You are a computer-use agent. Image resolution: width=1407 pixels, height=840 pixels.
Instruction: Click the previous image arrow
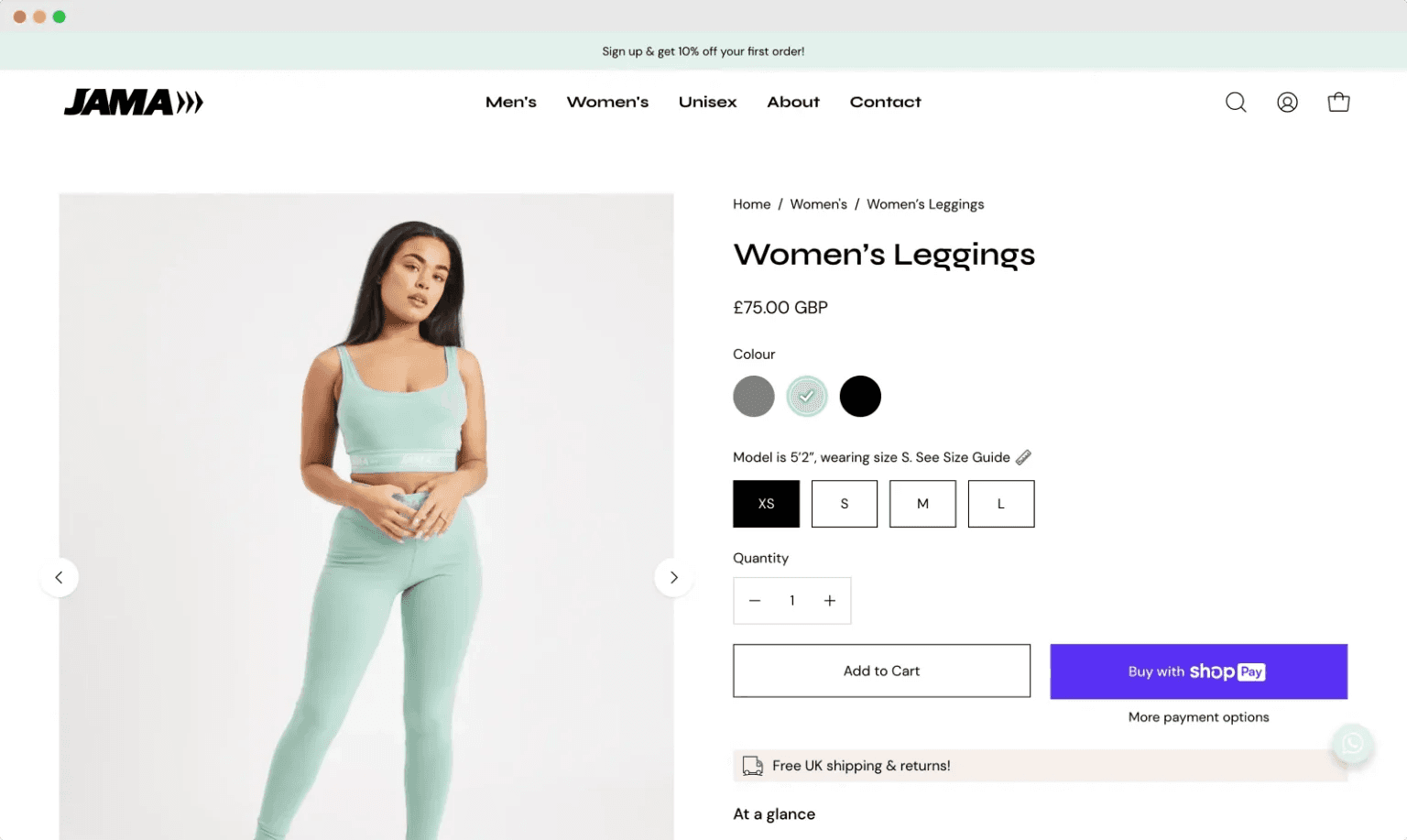(x=60, y=577)
